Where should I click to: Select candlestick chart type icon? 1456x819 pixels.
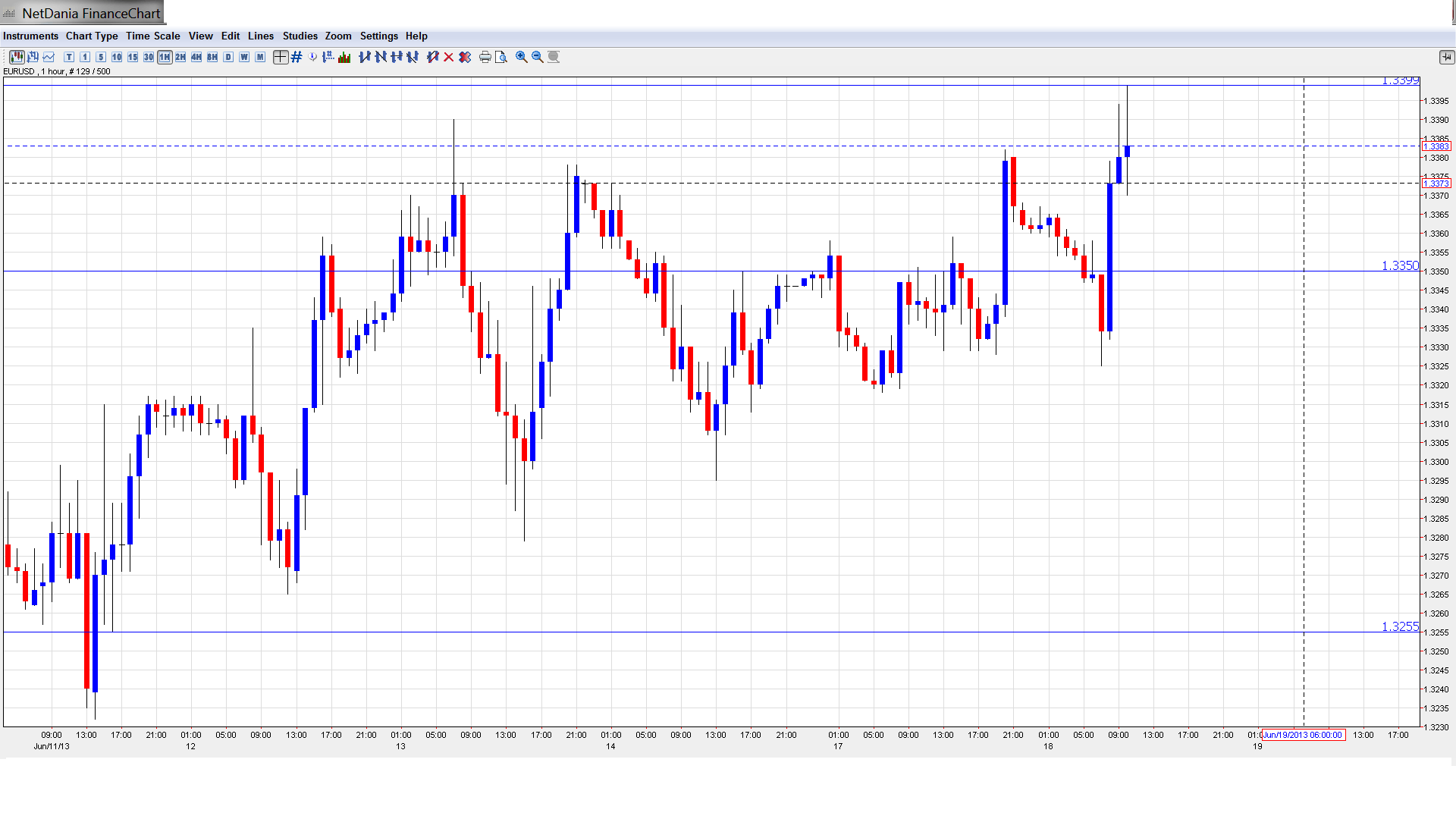tap(17, 57)
